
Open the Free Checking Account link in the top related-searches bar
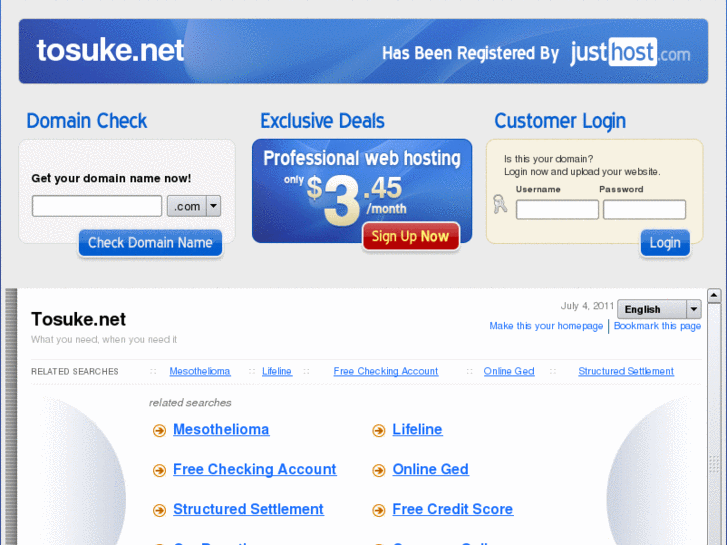(386, 372)
